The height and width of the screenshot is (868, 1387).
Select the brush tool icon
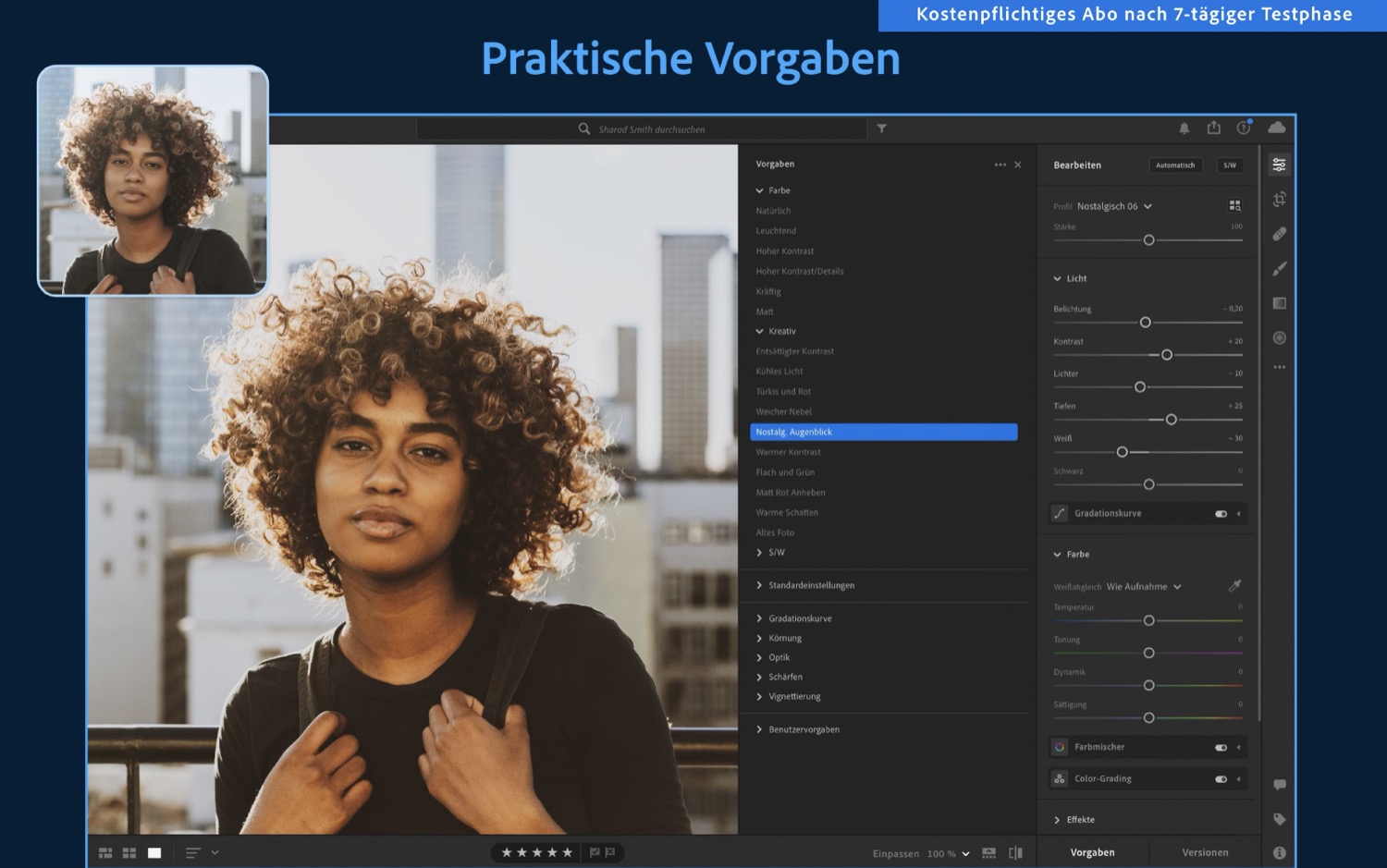pos(1279,269)
